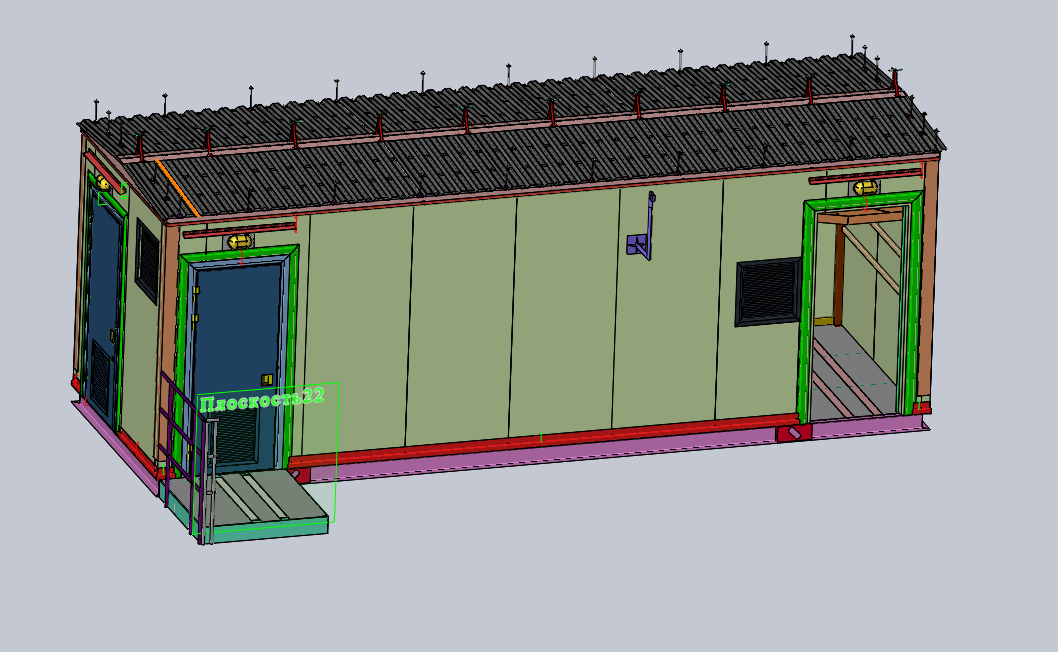Viewport: 1058px width, 652px height.
Task: Pick the louver grille on the left end wall
Action: tap(147, 261)
